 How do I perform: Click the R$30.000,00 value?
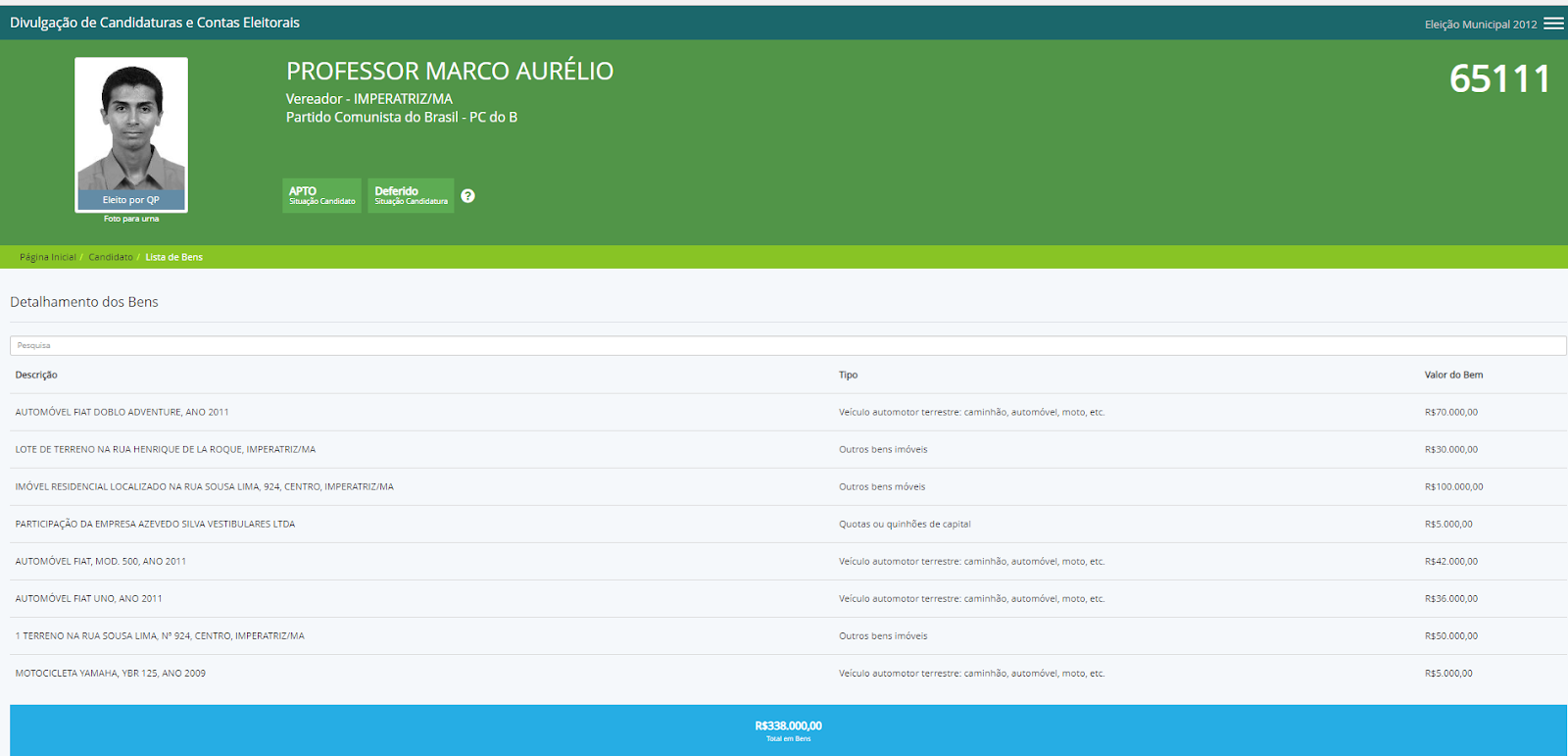coord(1451,449)
